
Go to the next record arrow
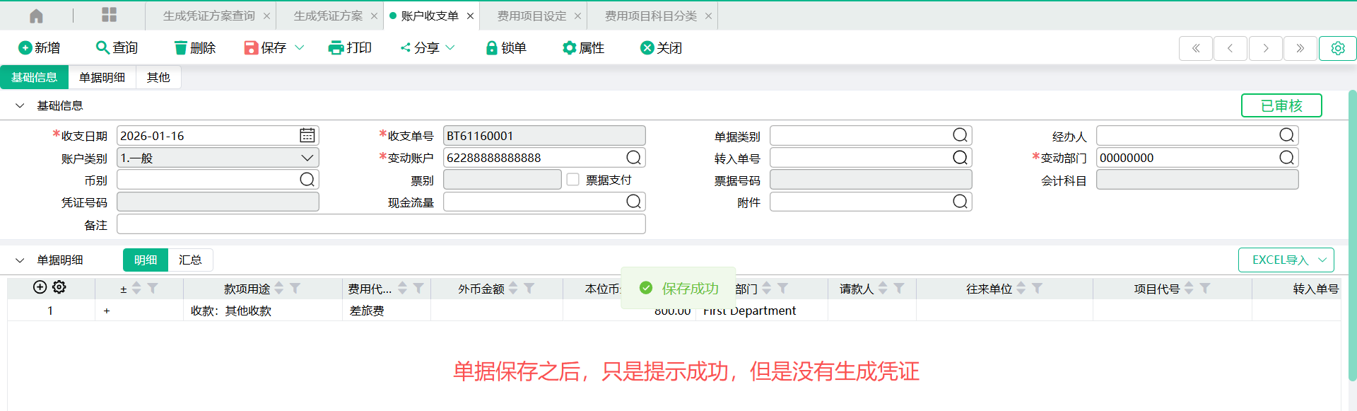(1266, 48)
